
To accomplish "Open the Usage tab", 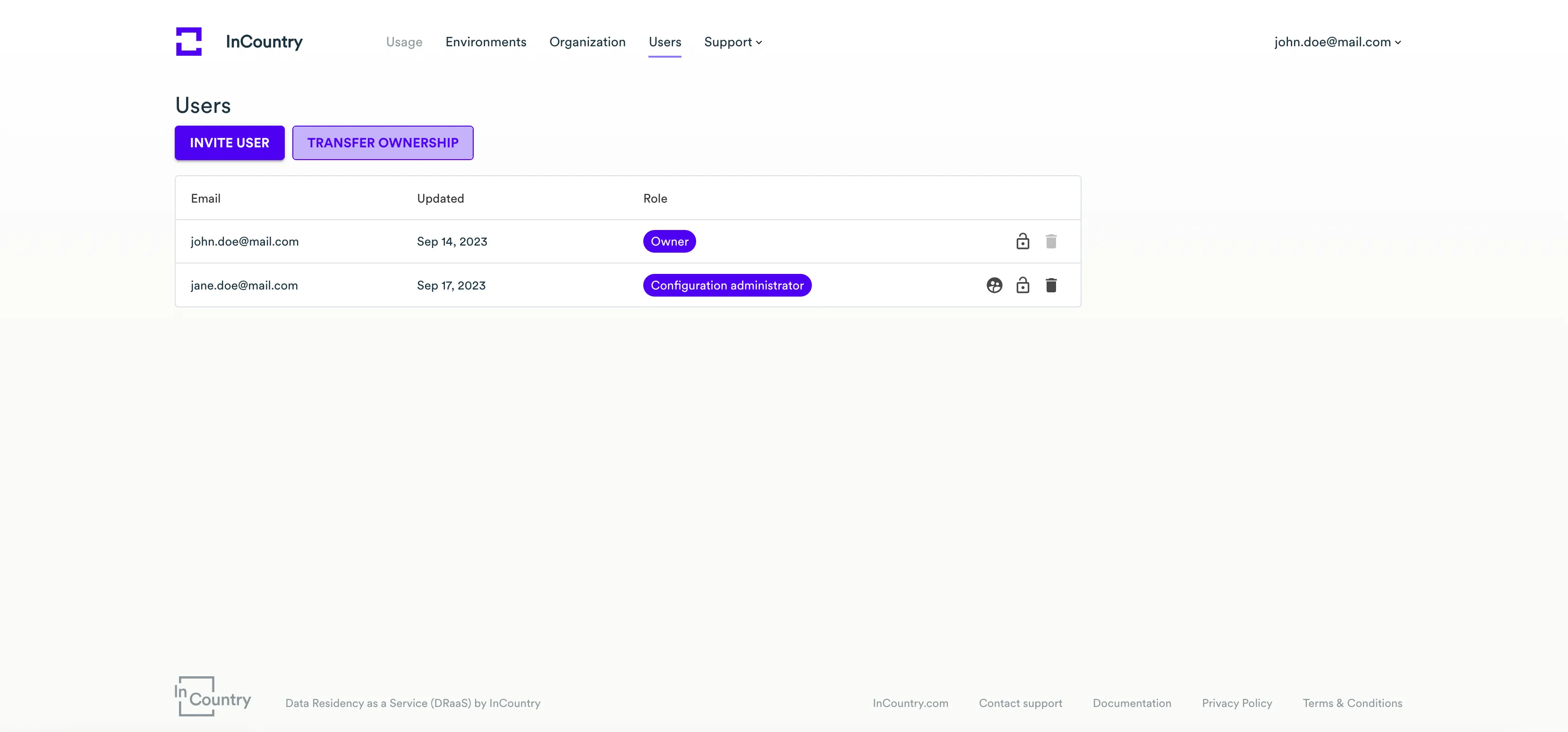I will 404,42.
